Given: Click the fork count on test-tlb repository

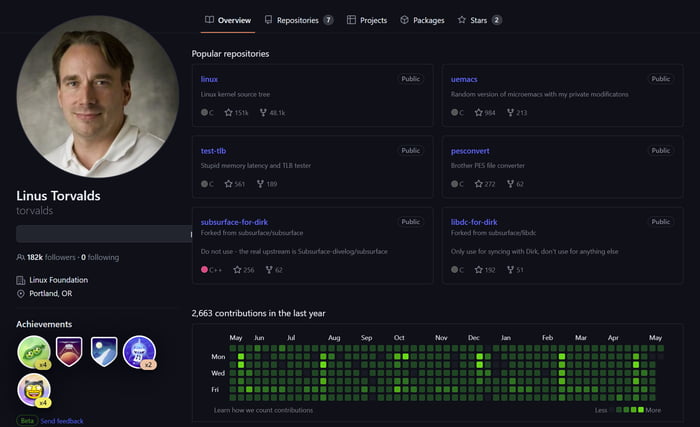Looking at the screenshot, I should [x=267, y=184].
